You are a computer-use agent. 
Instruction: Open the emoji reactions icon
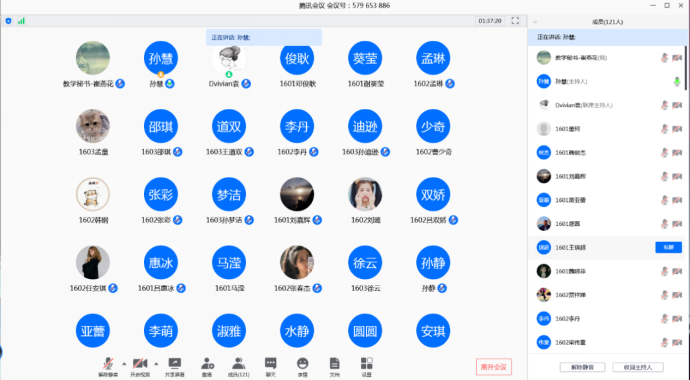click(x=302, y=366)
